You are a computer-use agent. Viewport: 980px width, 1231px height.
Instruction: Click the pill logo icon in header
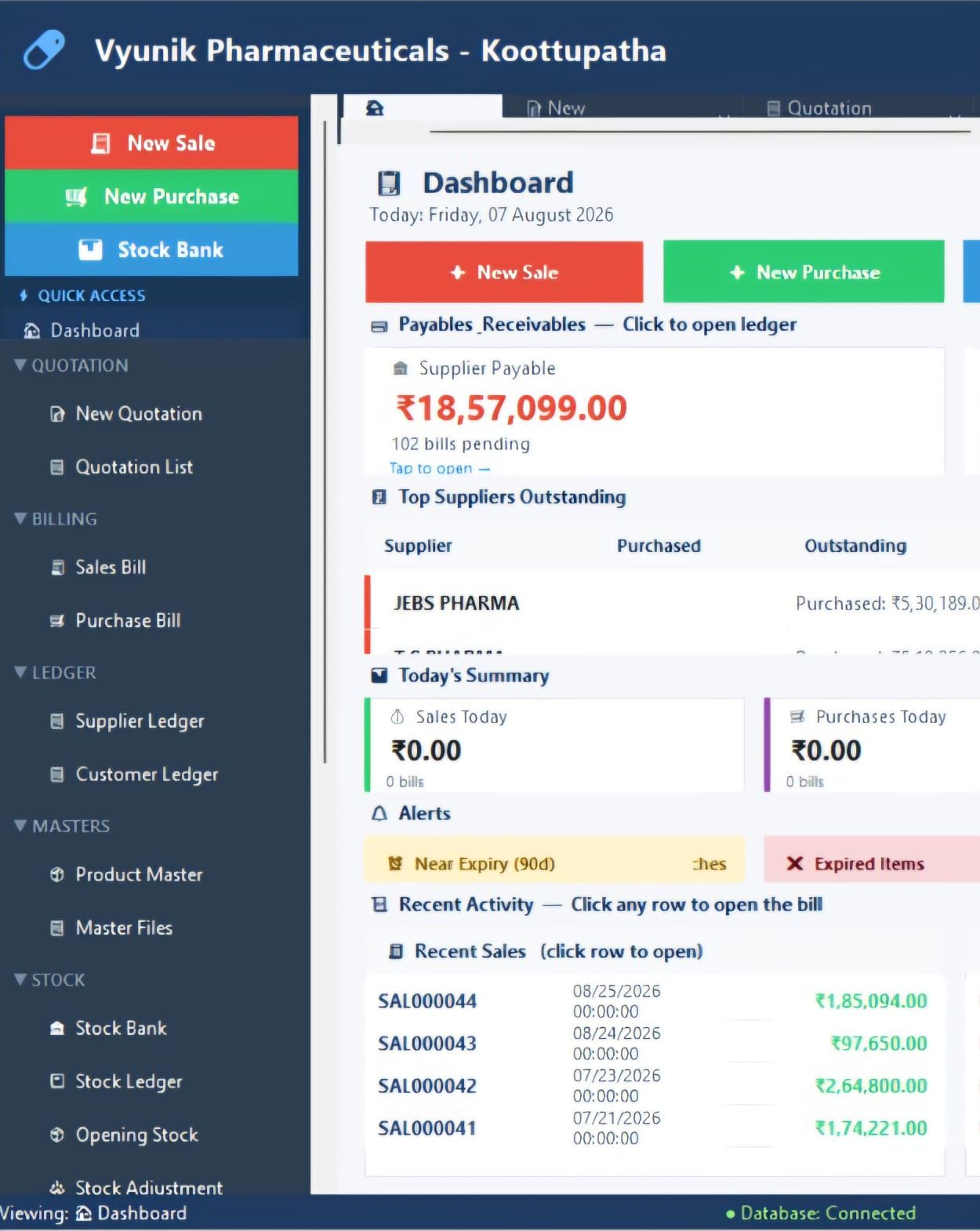pyautogui.click(x=44, y=50)
